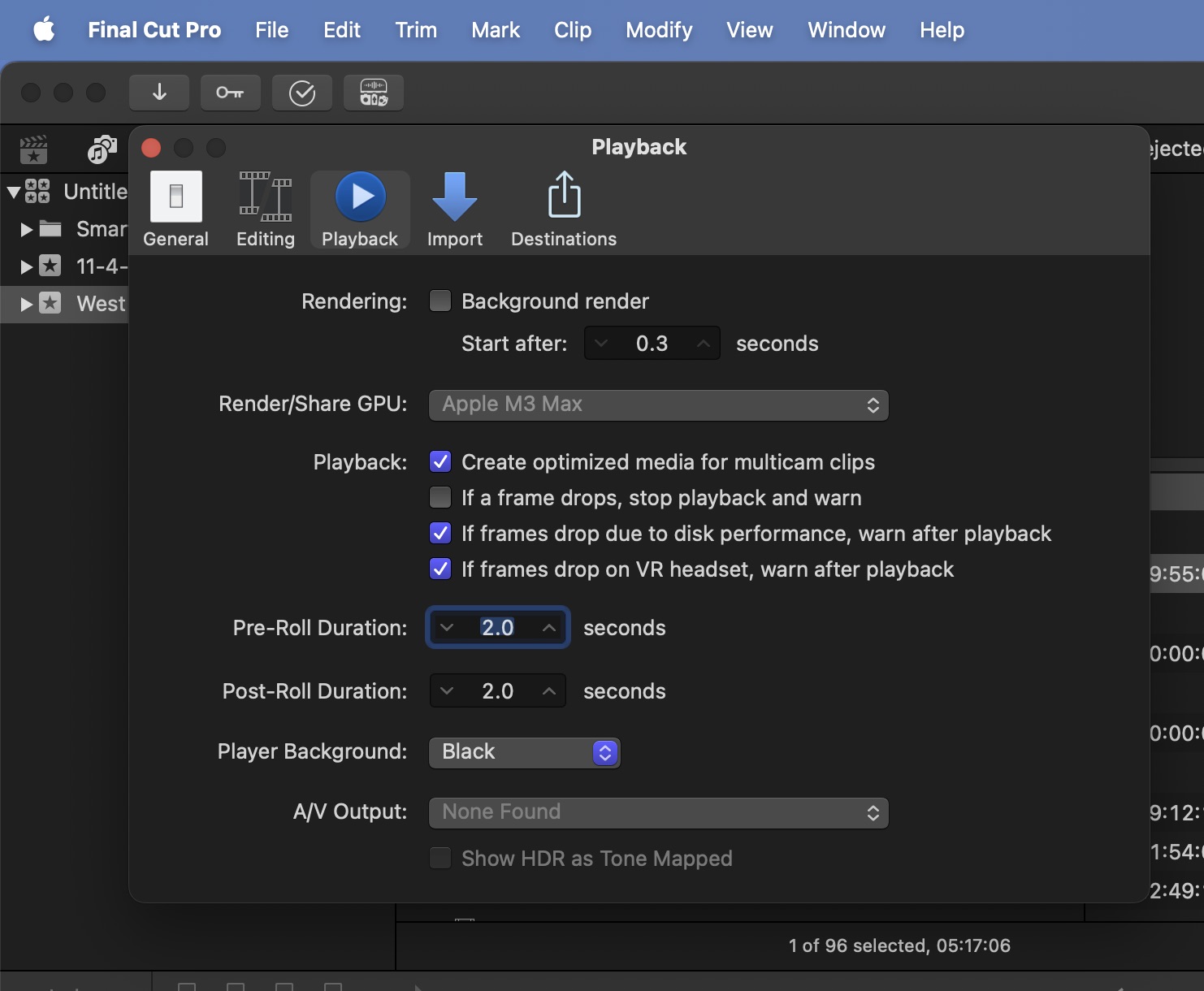The width and height of the screenshot is (1204, 991).
Task: Expand the 11-4 event disclosure triangle
Action: tap(27, 266)
